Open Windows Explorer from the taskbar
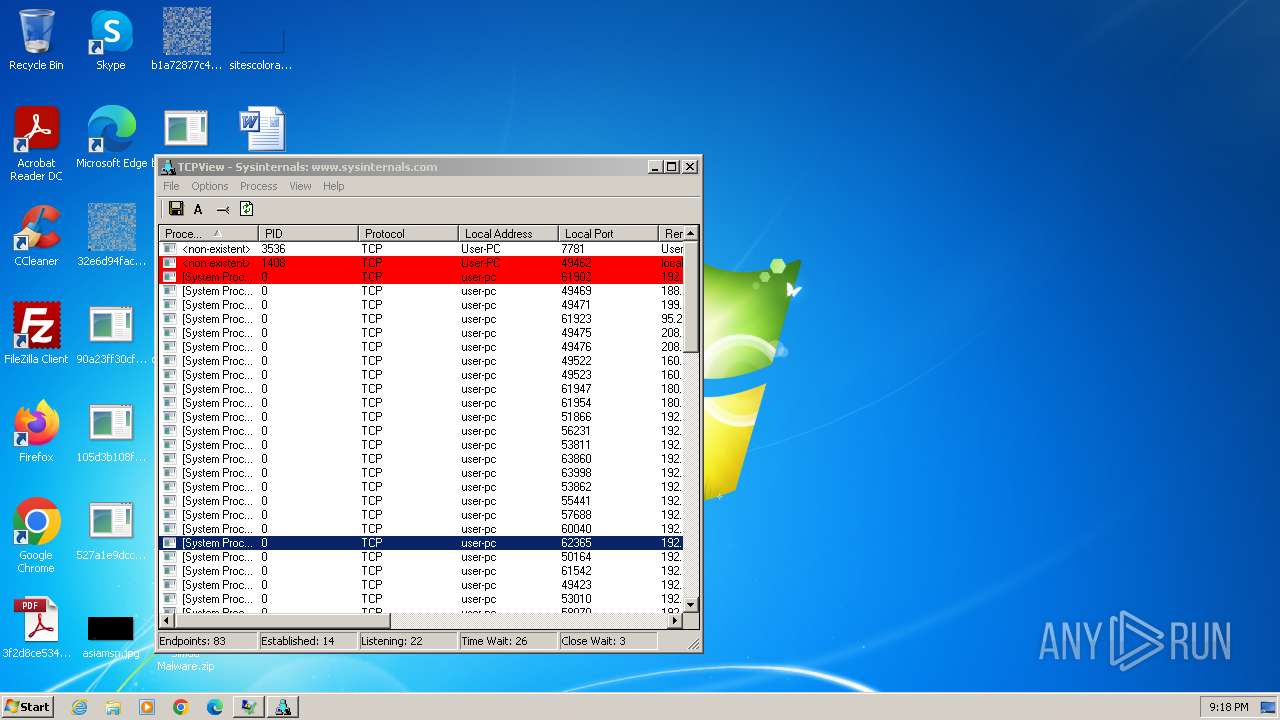Screen dimensions: 1280x720 coord(113,707)
